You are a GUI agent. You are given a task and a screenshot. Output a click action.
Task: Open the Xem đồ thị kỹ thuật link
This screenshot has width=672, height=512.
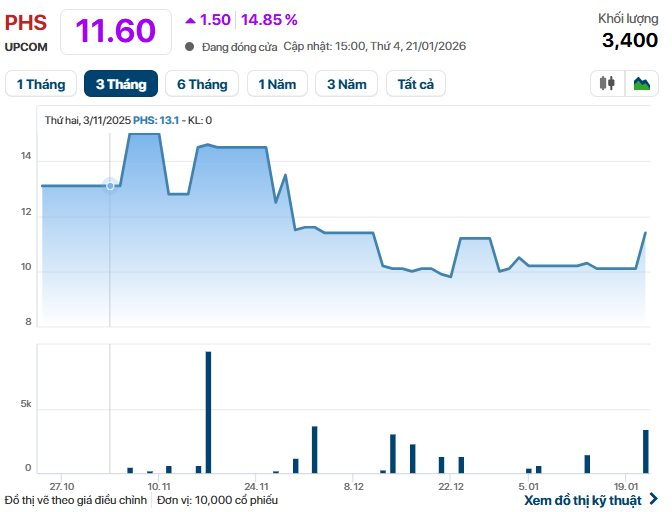point(583,499)
